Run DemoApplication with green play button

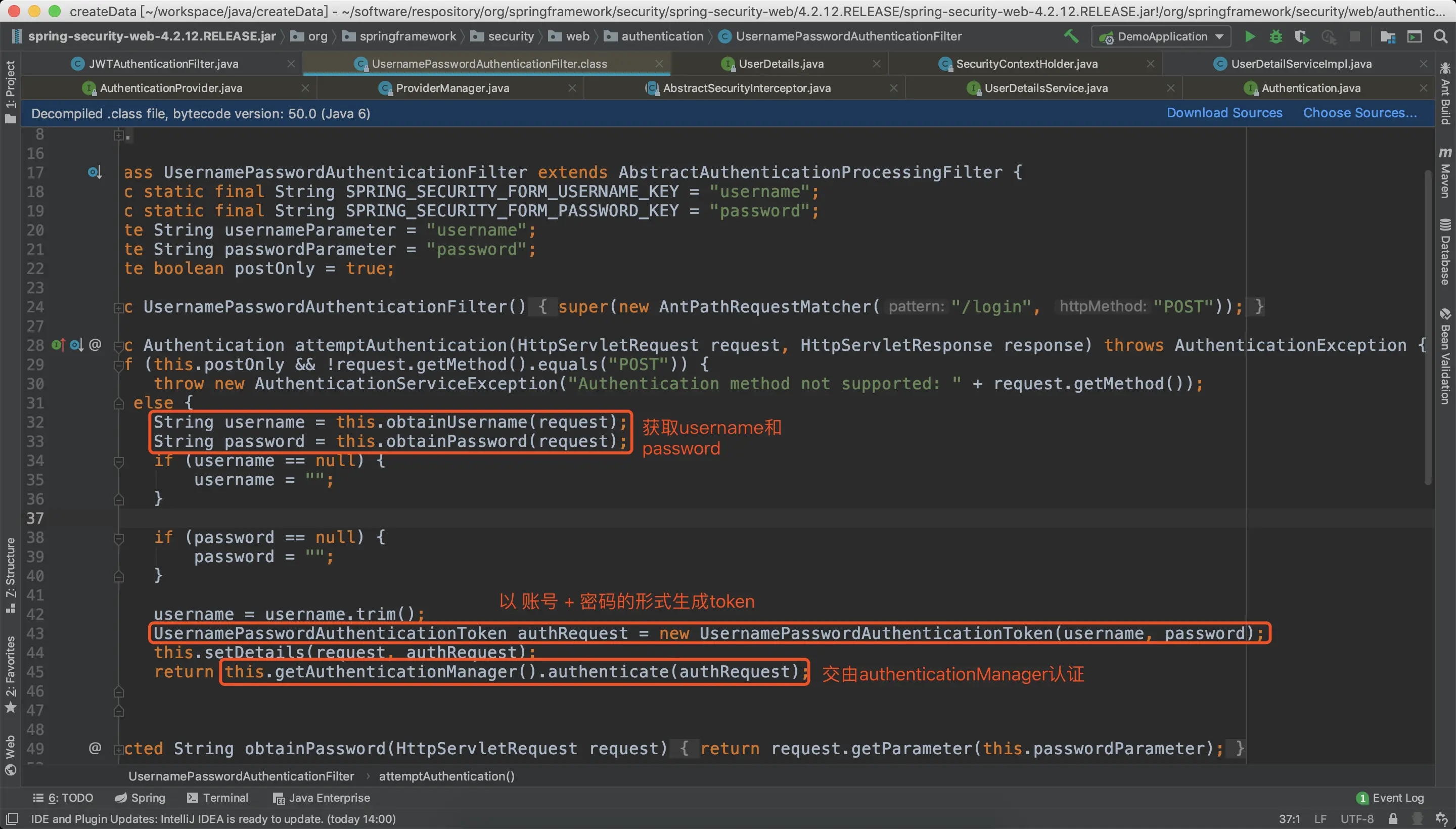[x=1250, y=37]
